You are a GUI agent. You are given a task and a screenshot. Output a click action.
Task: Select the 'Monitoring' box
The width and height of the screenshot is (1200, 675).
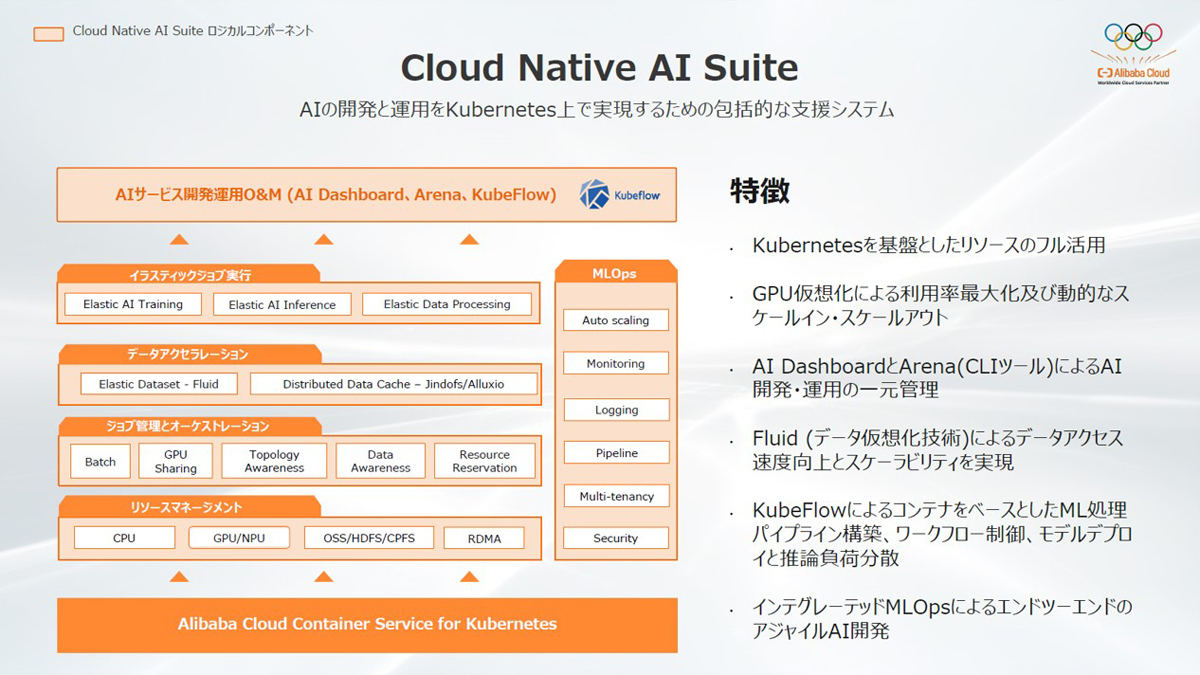(616, 364)
